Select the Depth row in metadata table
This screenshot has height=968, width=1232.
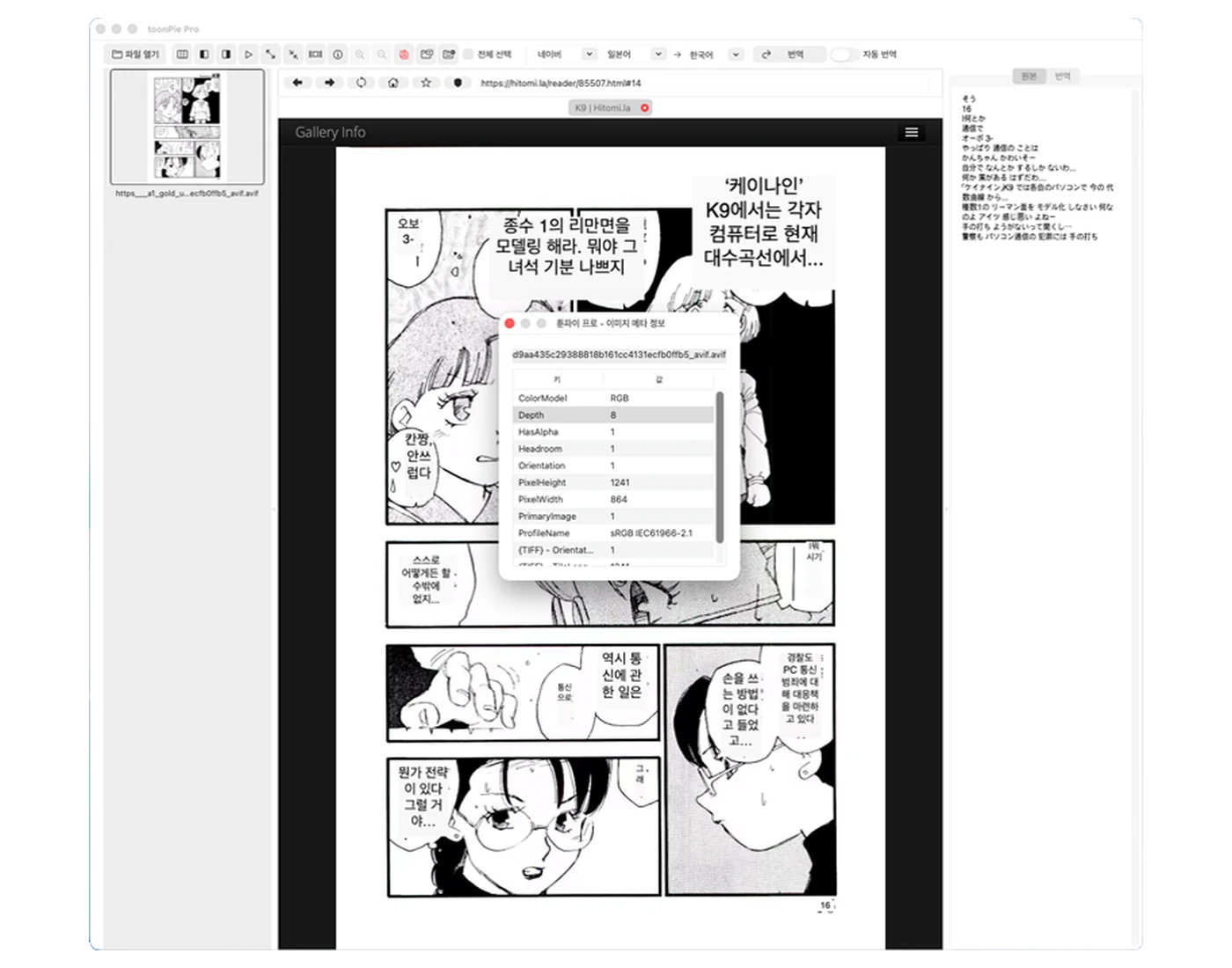[x=613, y=414]
